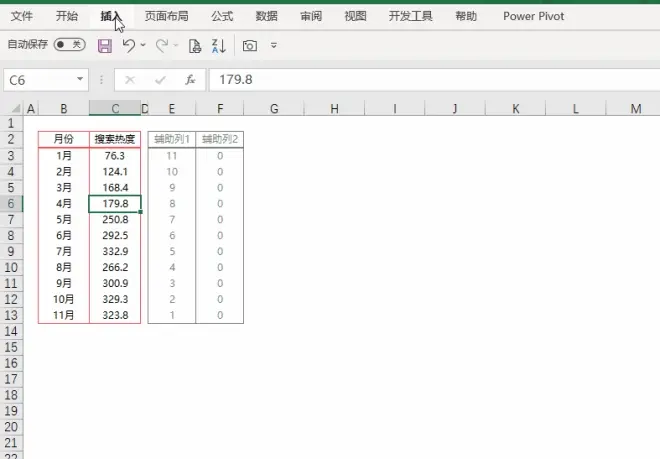
Task: Select column G header
Action: point(274,109)
